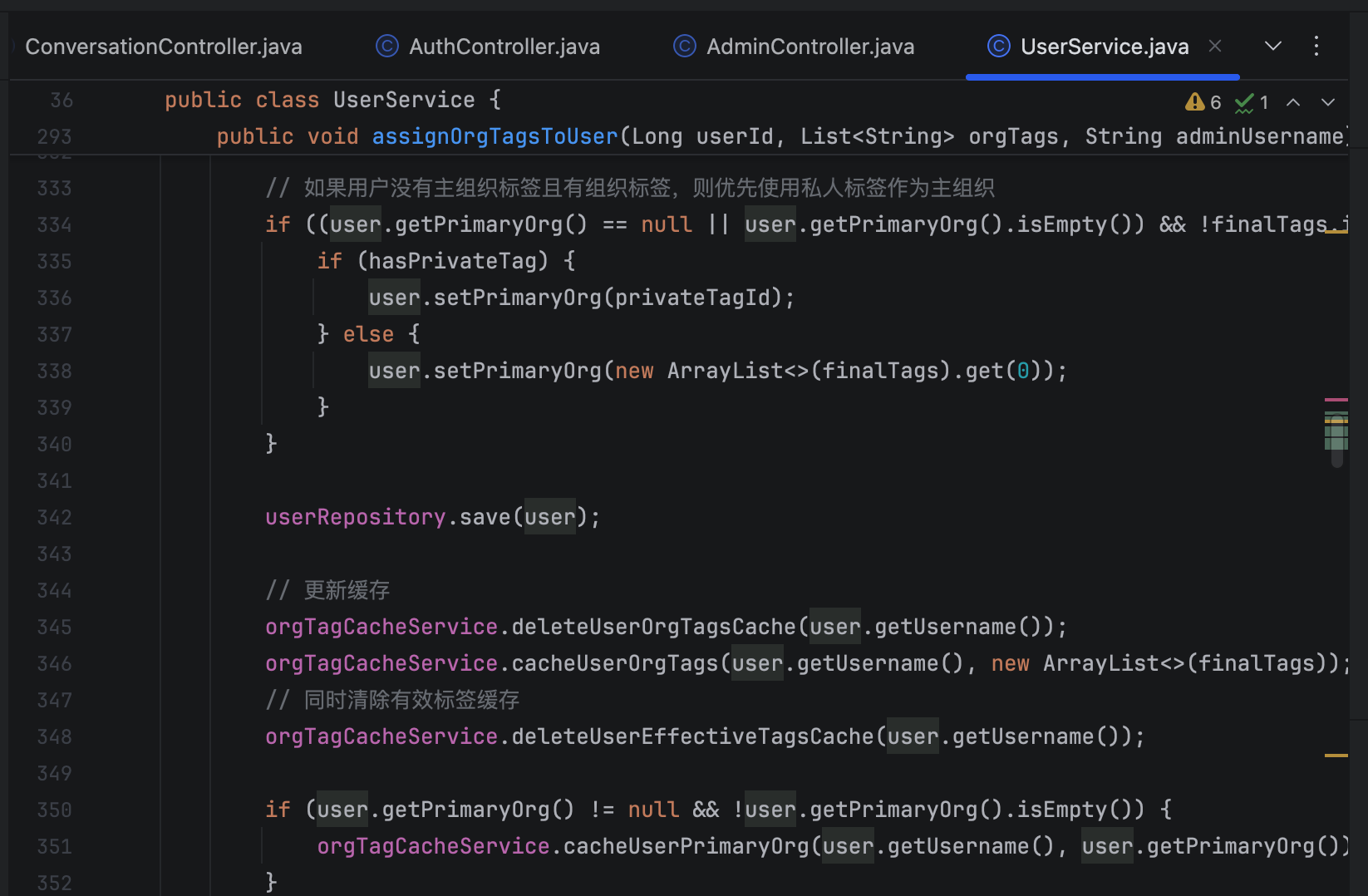1368x896 pixels.
Task: Click line number 36 in the sticky header
Action: (62, 101)
